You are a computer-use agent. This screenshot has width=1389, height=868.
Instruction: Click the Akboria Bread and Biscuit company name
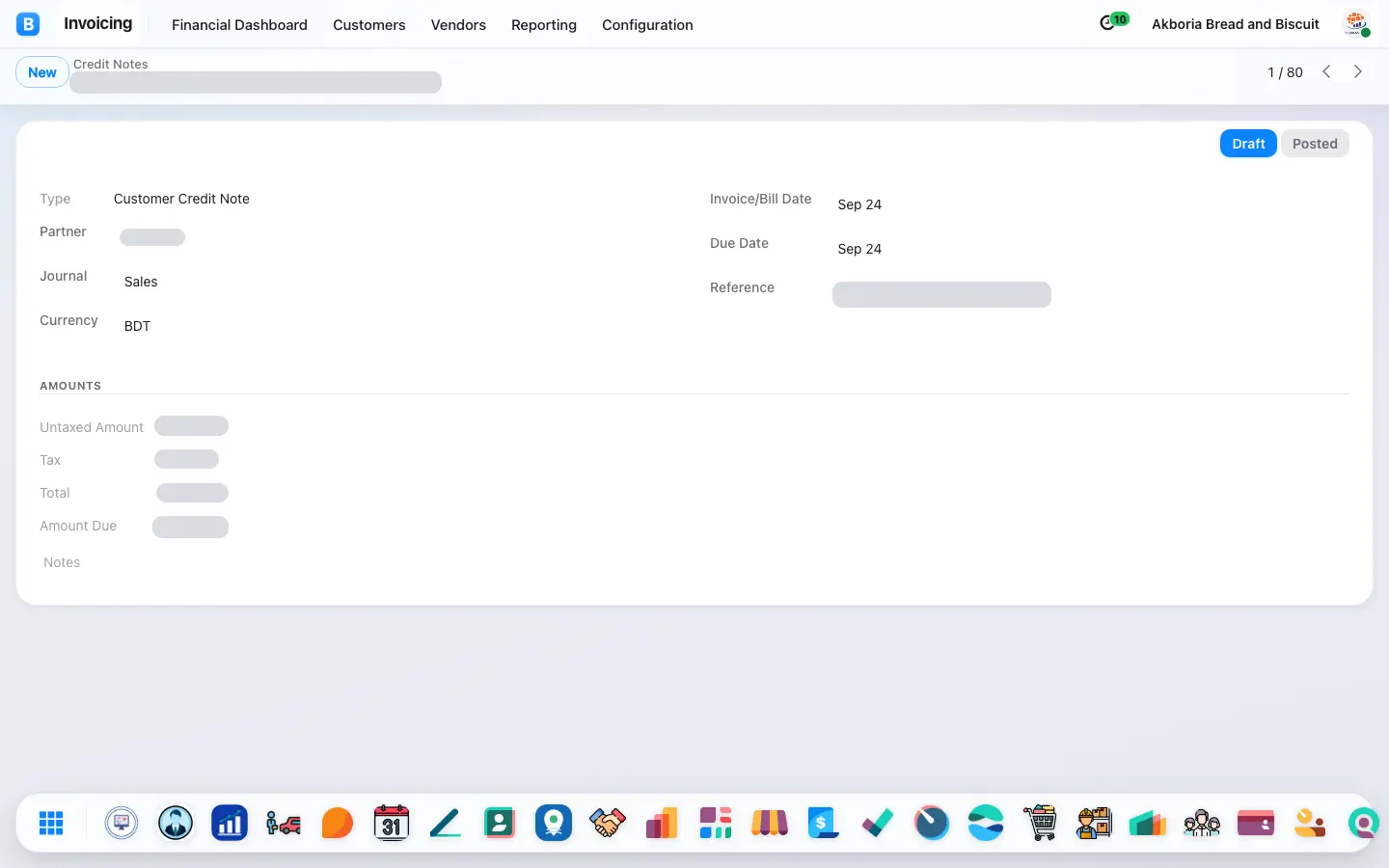(1236, 24)
